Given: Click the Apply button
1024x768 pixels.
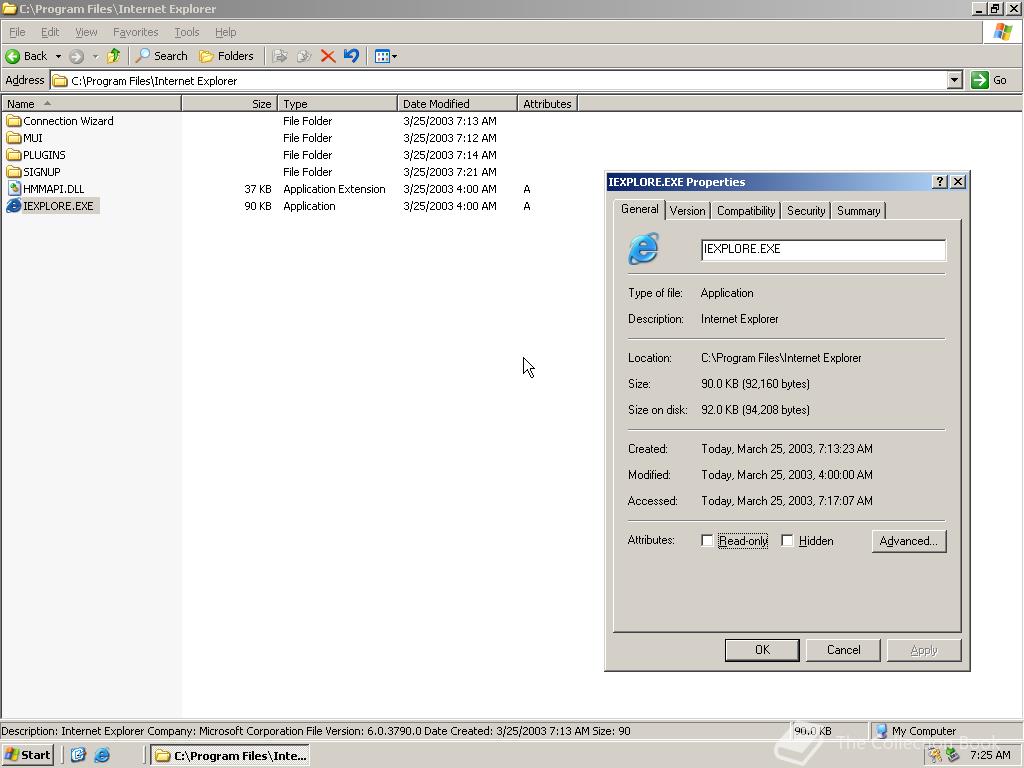Looking at the screenshot, I should (x=923, y=650).
